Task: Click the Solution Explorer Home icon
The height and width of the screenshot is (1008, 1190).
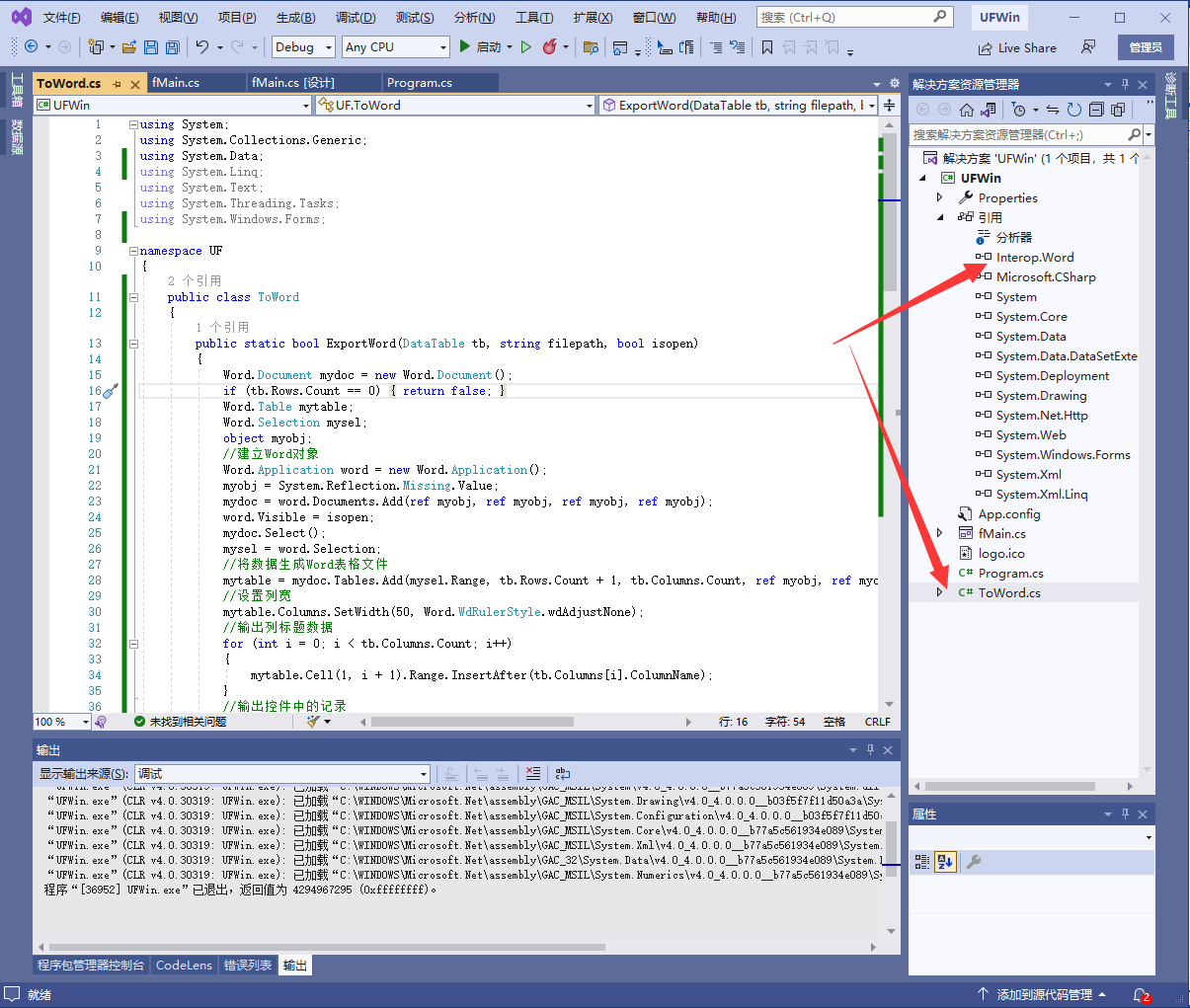Action: tap(967, 110)
